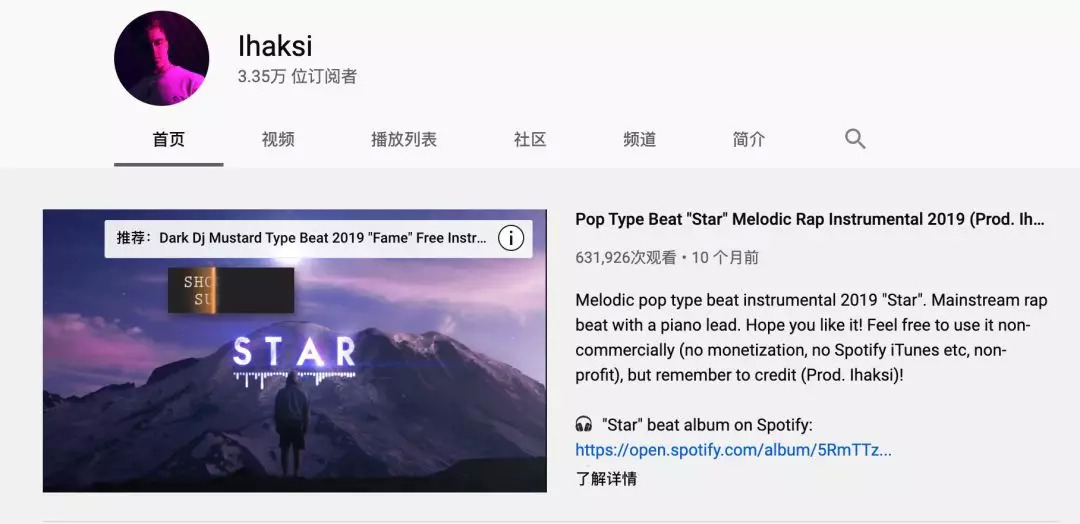The image size is (1080, 524).
Task: Play the STAR featured video thumbnail
Action: click(294, 350)
